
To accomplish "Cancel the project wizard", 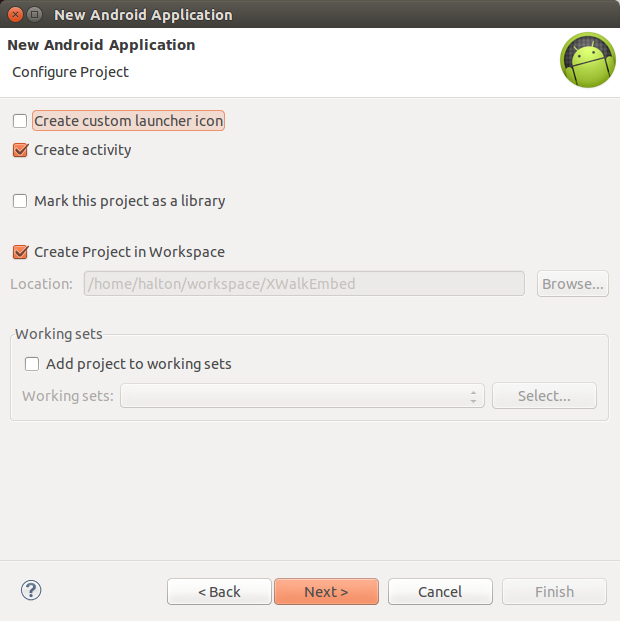I will (440, 592).
